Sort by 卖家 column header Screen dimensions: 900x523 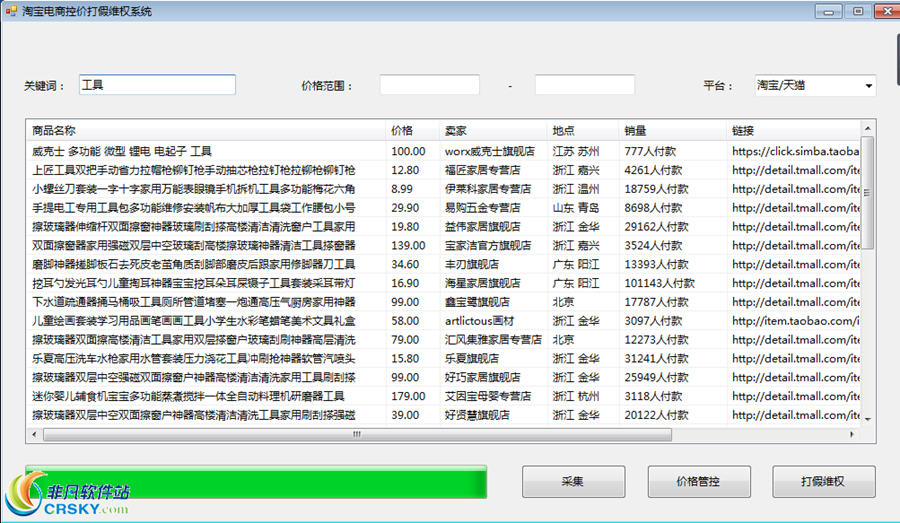click(x=493, y=131)
